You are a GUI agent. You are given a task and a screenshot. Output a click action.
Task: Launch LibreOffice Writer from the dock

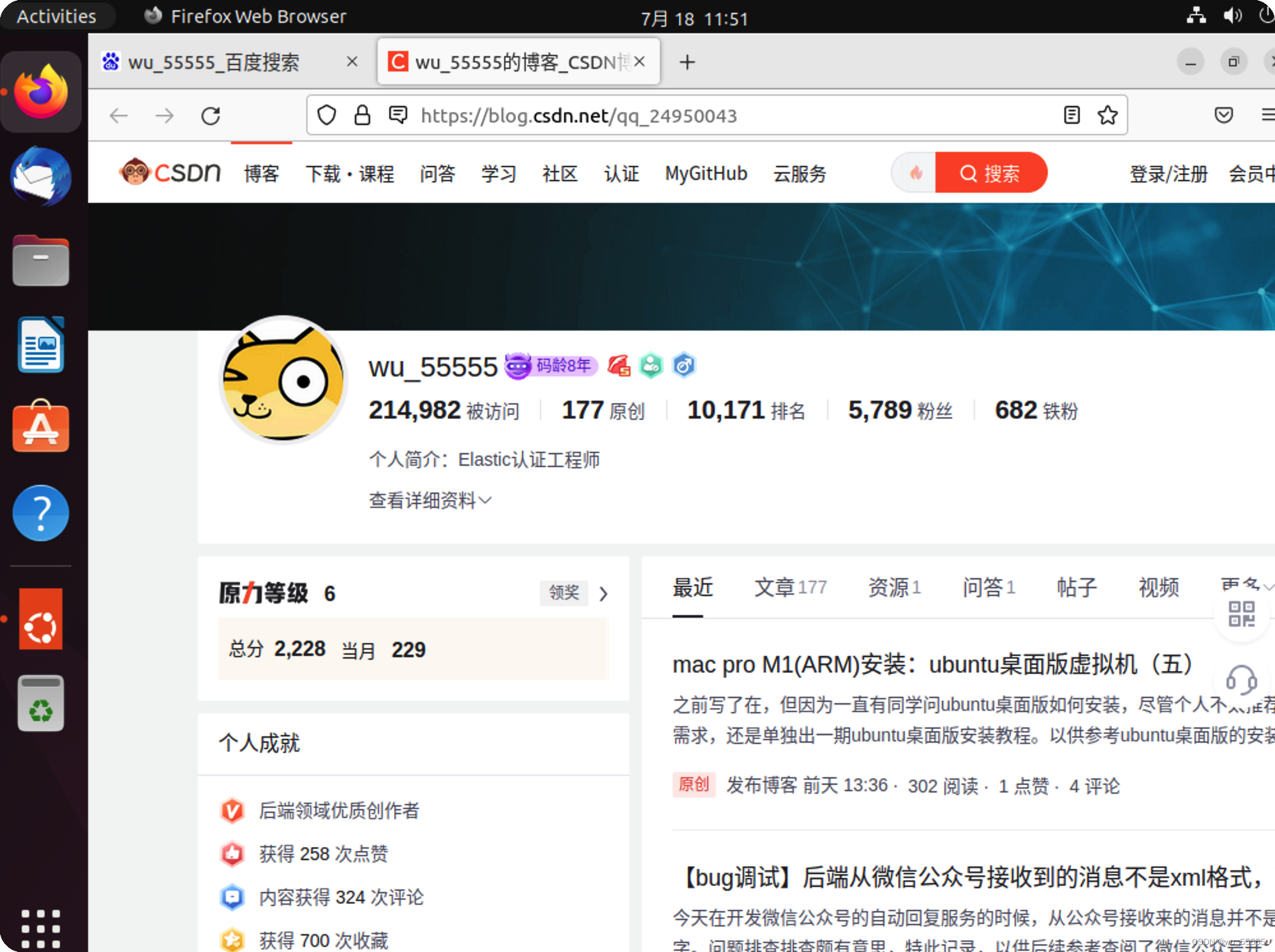point(41,345)
